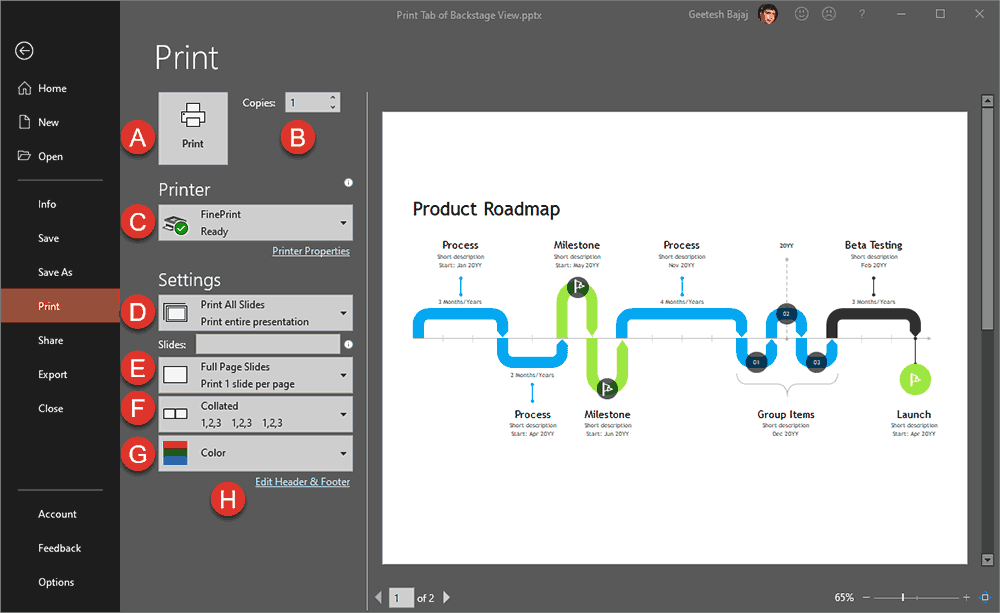Select Export in the Backstage sidebar
1000x613 pixels.
pyautogui.click(x=52, y=374)
